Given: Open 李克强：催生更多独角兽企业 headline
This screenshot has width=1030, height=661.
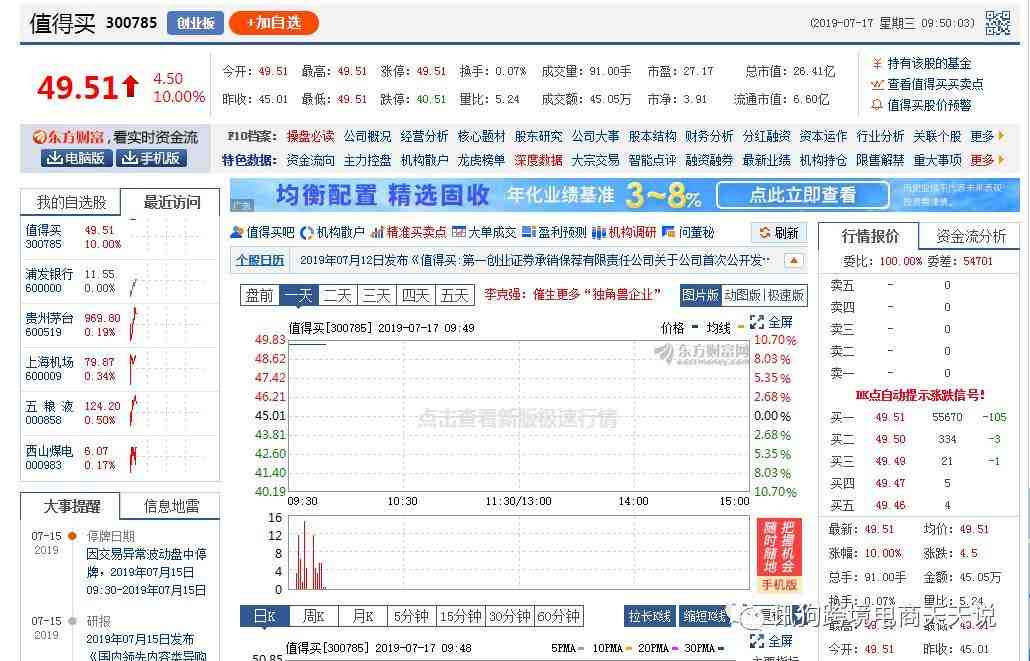Looking at the screenshot, I should [x=572, y=294].
